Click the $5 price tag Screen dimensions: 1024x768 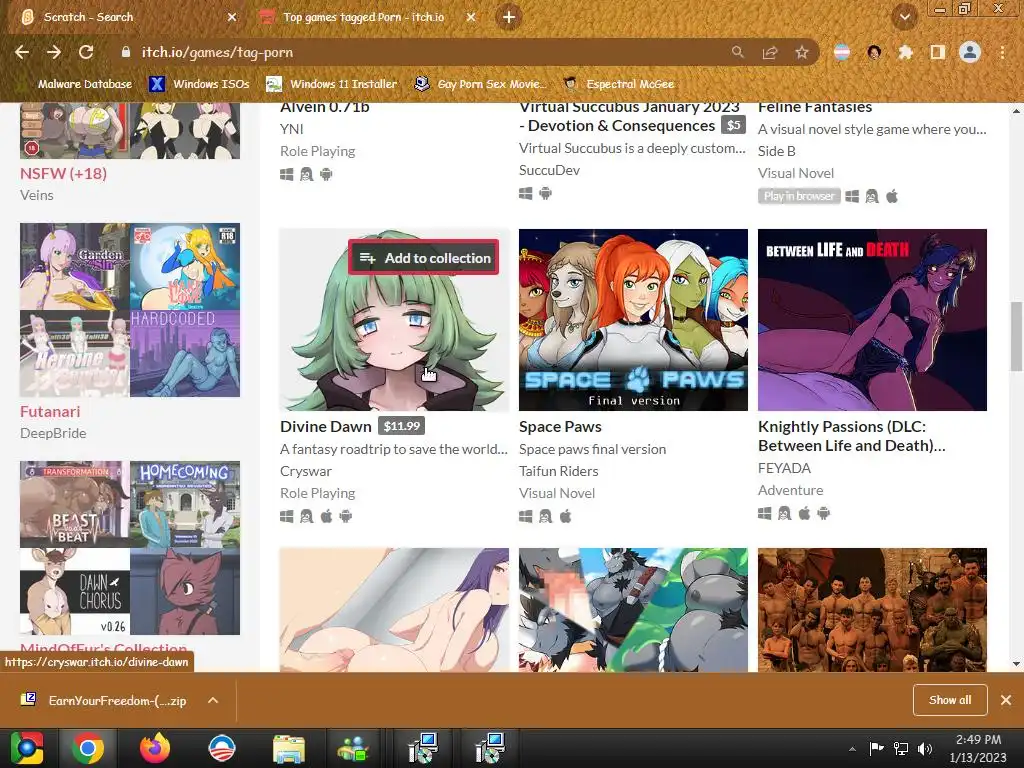tap(733, 125)
